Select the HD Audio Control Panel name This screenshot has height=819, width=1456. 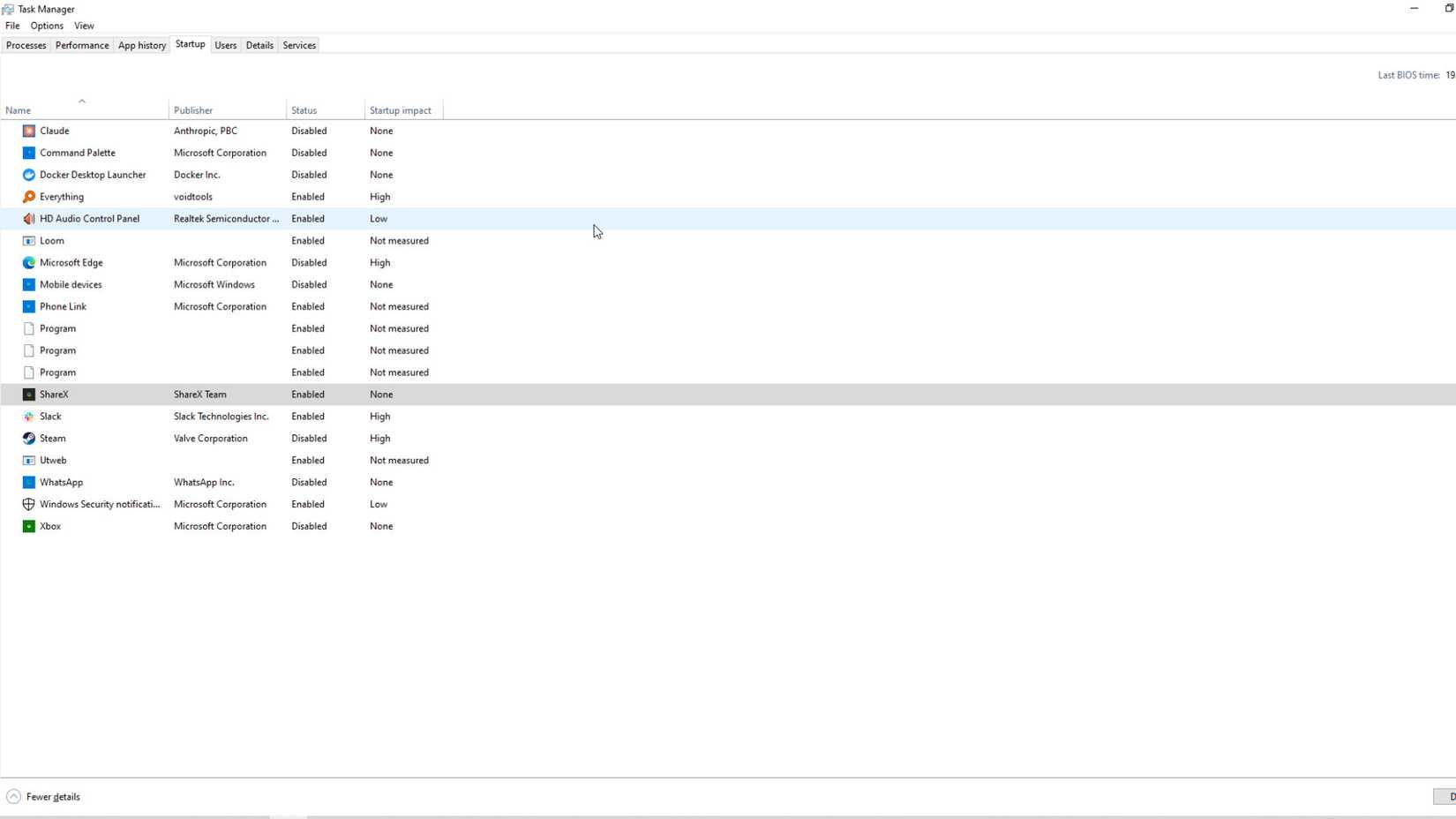point(89,219)
